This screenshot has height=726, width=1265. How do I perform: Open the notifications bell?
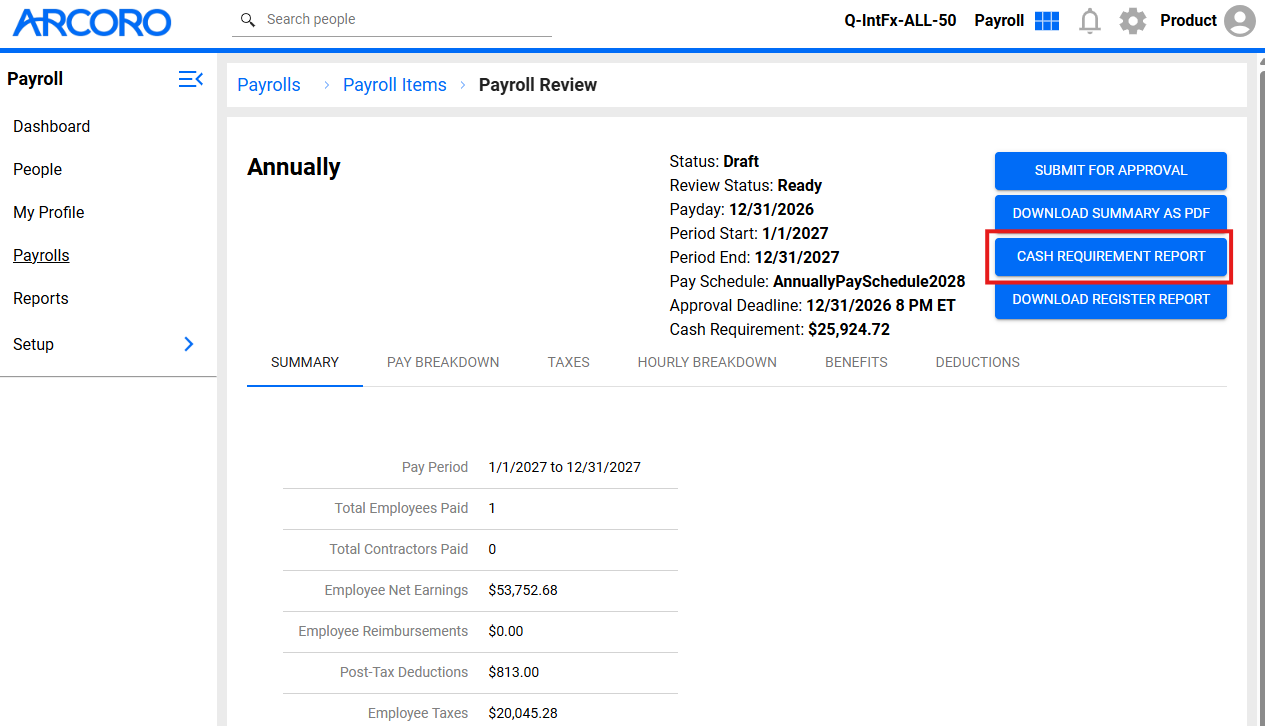coord(1090,21)
